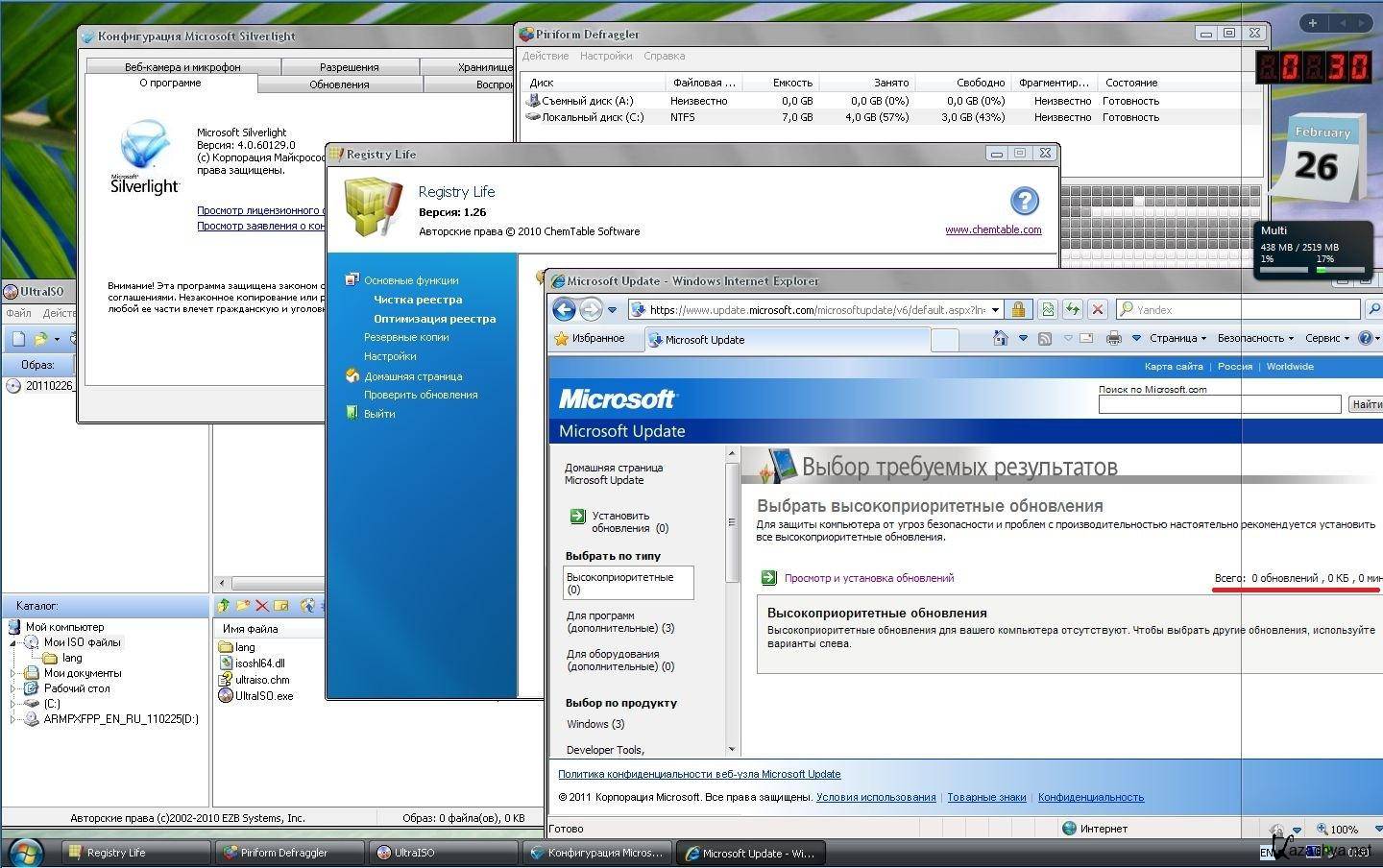Open Действие menu in Defraggler
The image size is (1383, 868).
click(x=546, y=56)
